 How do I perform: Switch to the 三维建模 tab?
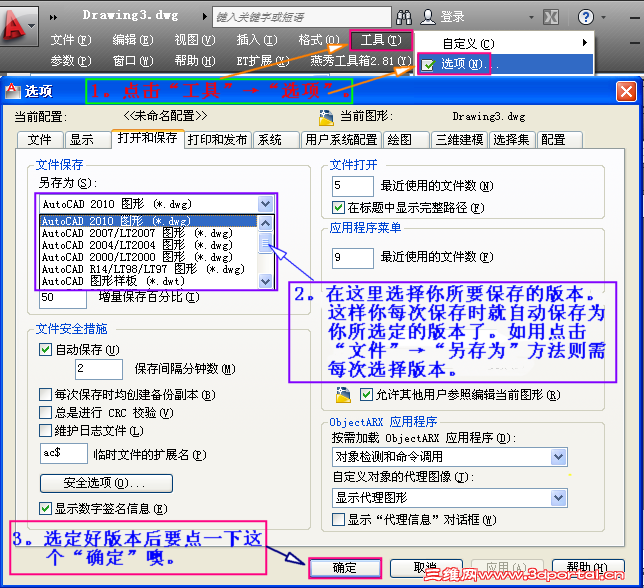459,140
